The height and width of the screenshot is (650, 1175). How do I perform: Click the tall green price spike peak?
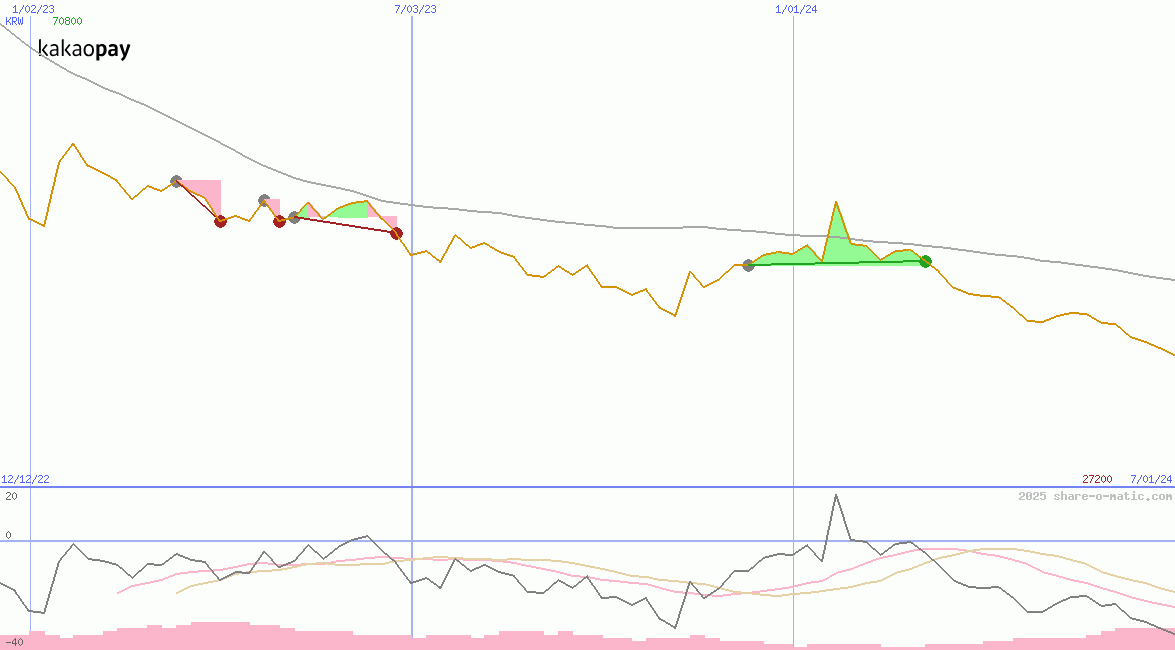coord(835,203)
